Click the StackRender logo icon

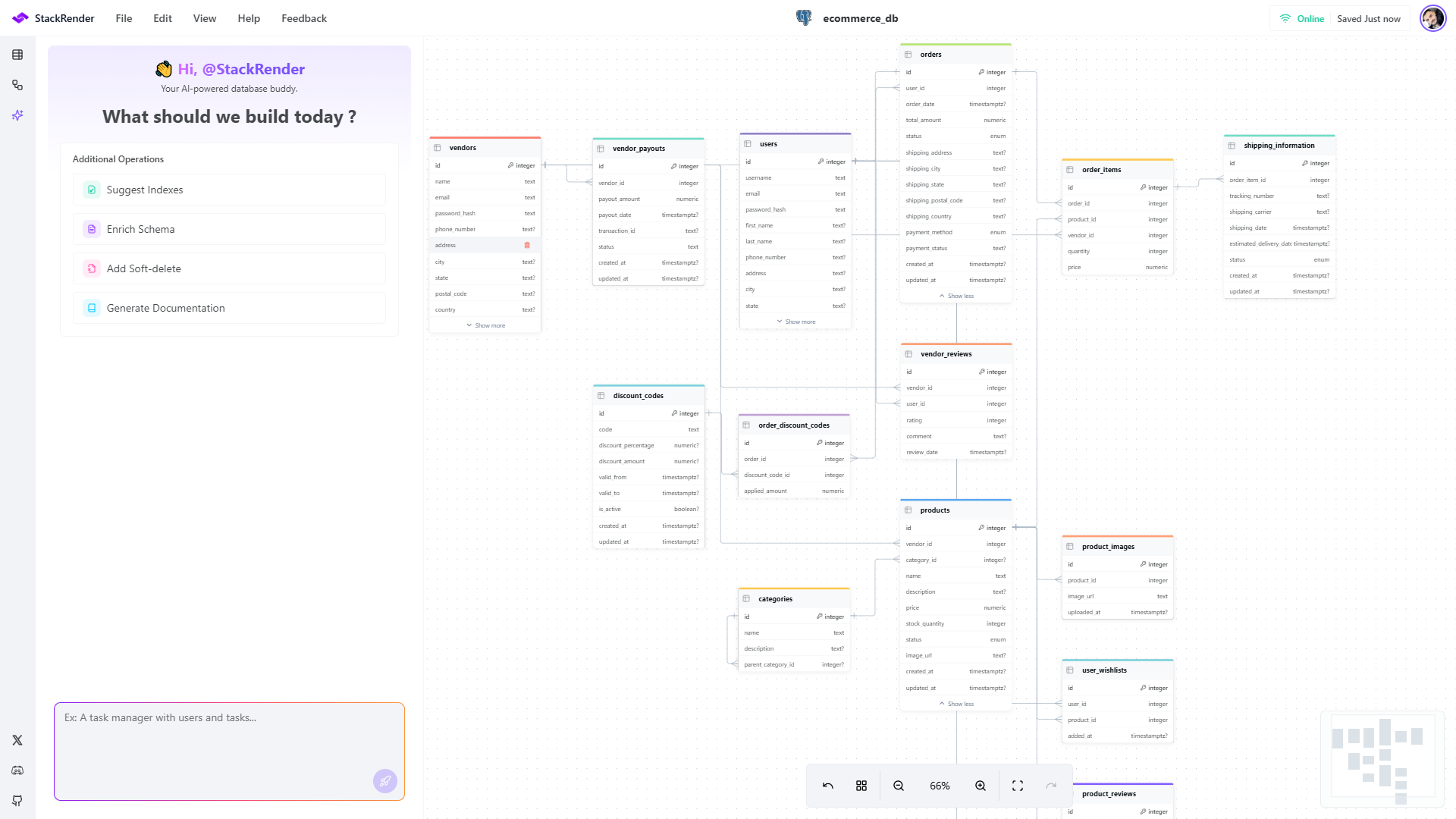click(20, 18)
